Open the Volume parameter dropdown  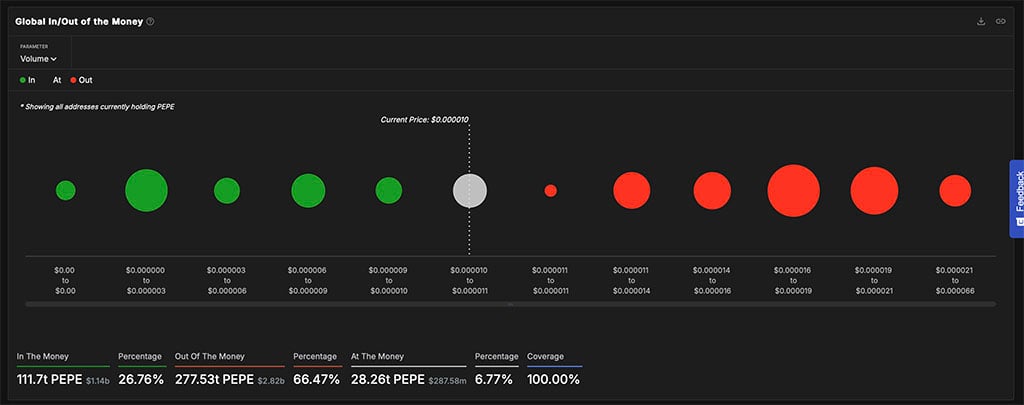point(38,59)
